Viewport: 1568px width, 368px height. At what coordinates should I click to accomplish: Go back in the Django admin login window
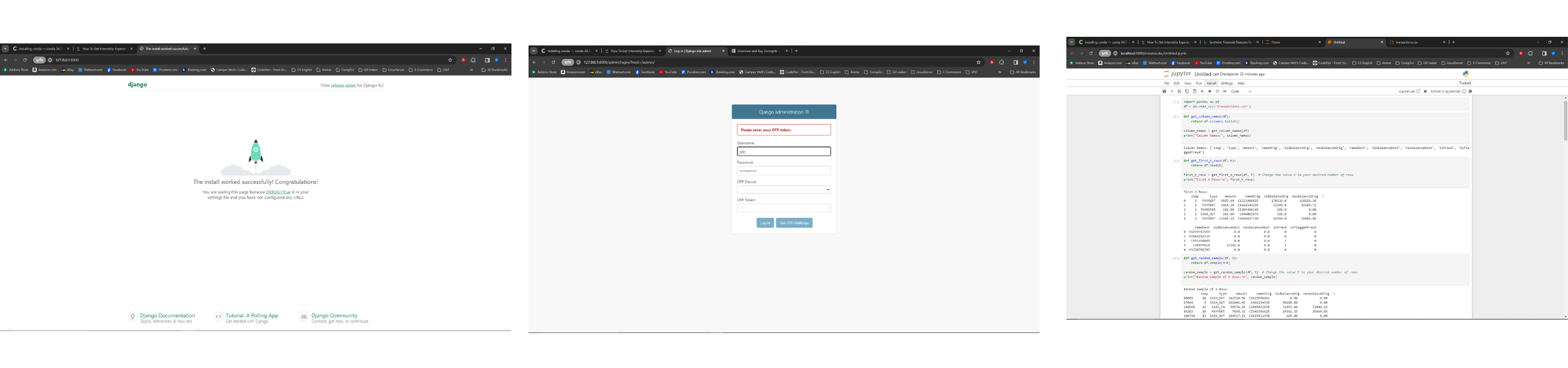[534, 62]
